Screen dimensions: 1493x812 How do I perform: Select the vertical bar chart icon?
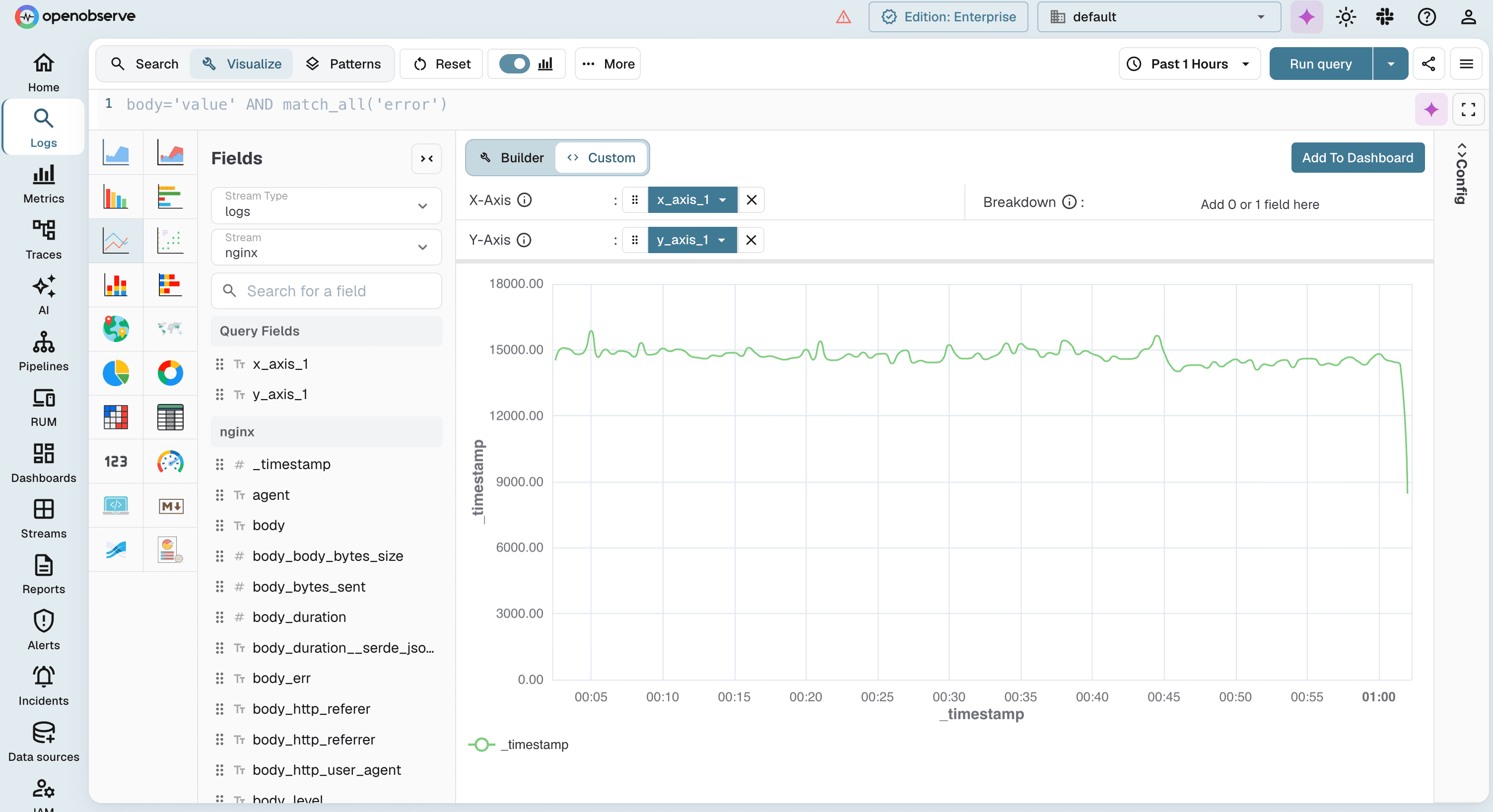(x=115, y=197)
